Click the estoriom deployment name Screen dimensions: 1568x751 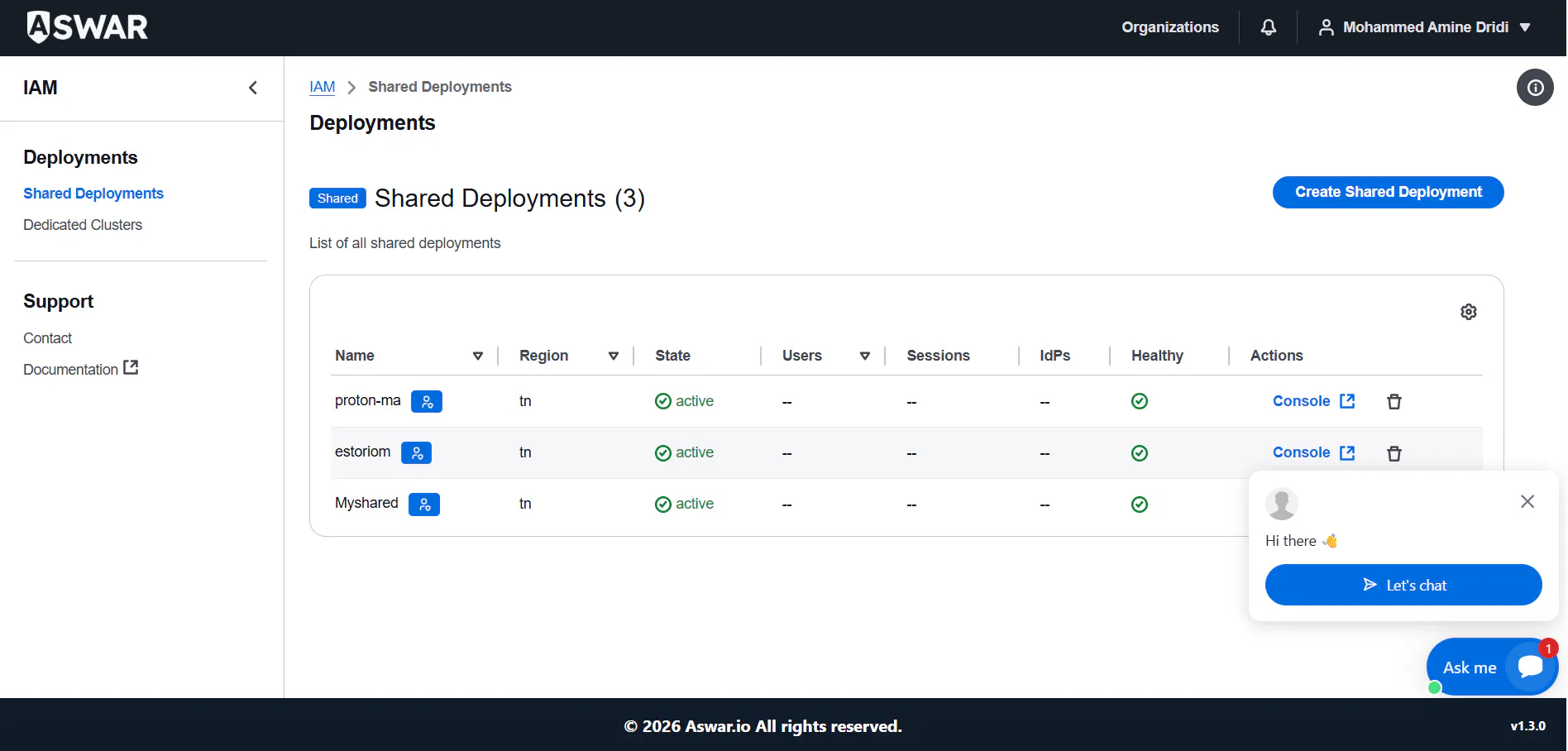363,452
